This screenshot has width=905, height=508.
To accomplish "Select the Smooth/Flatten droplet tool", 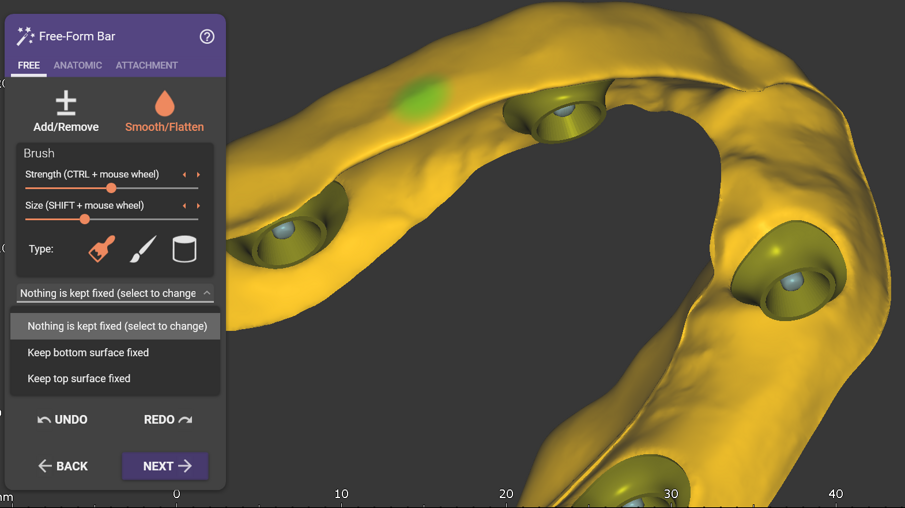I will point(164,111).
